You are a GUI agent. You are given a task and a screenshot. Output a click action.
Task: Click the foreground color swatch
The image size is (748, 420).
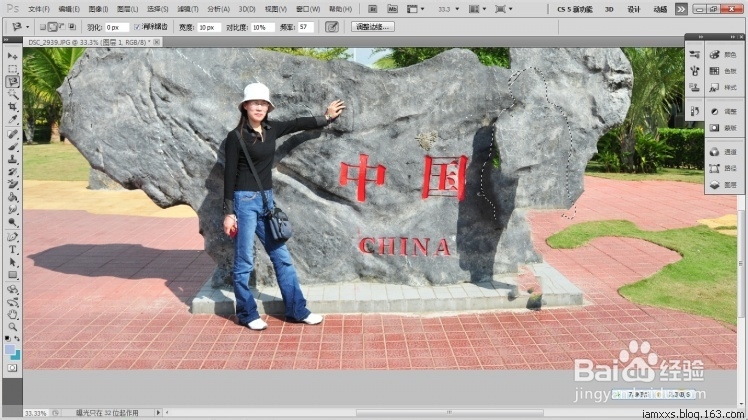10,350
